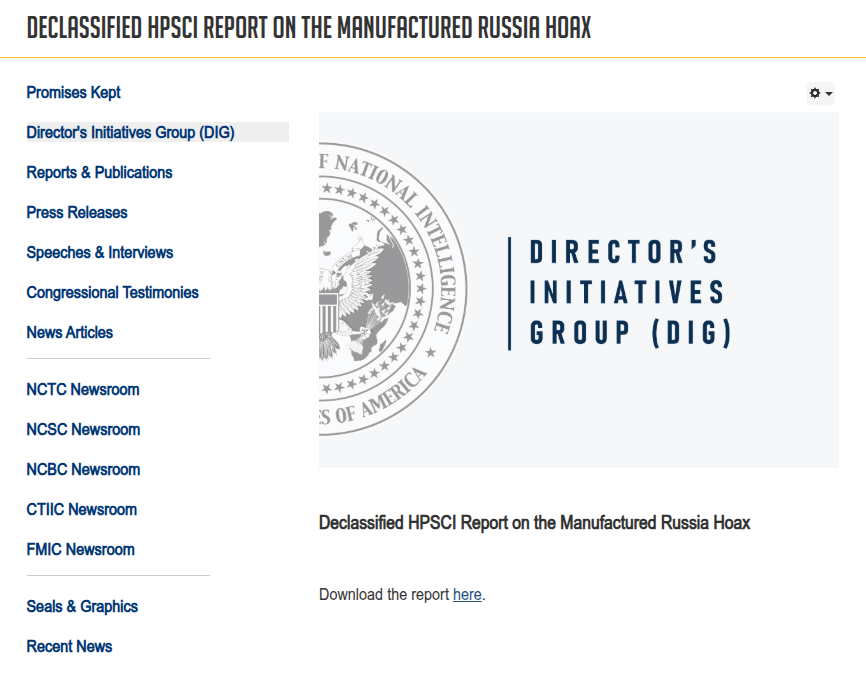The image size is (866, 674).
Task: View News Articles section
Action: (70, 333)
